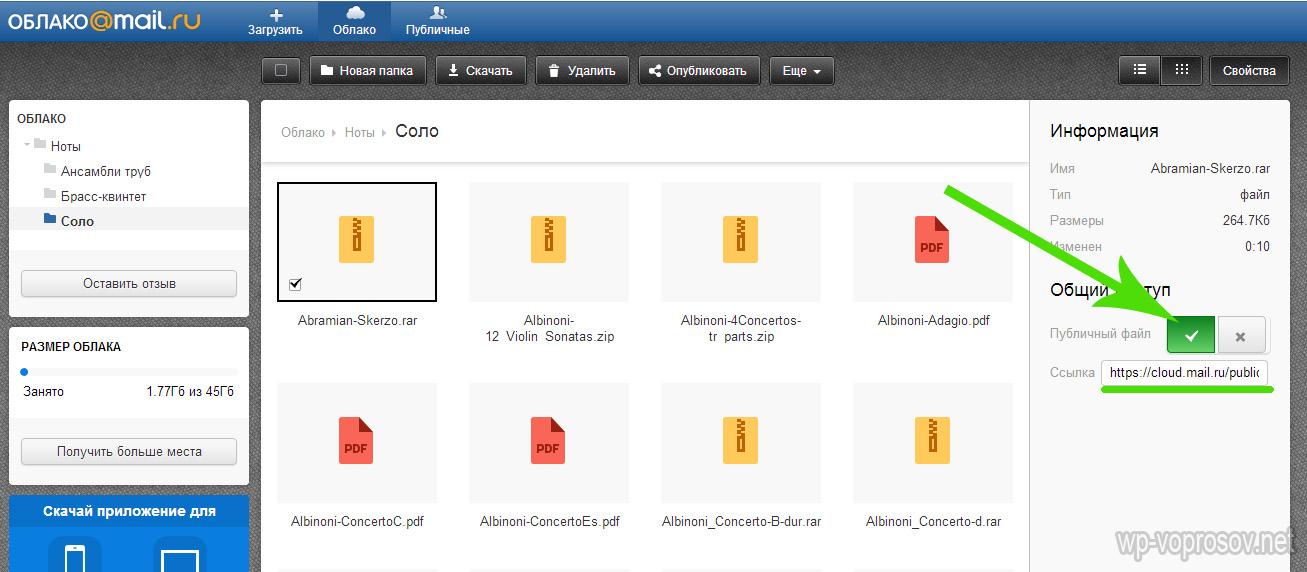Click the Загрузить upload icon
This screenshot has width=1307, height=572.
(x=275, y=14)
